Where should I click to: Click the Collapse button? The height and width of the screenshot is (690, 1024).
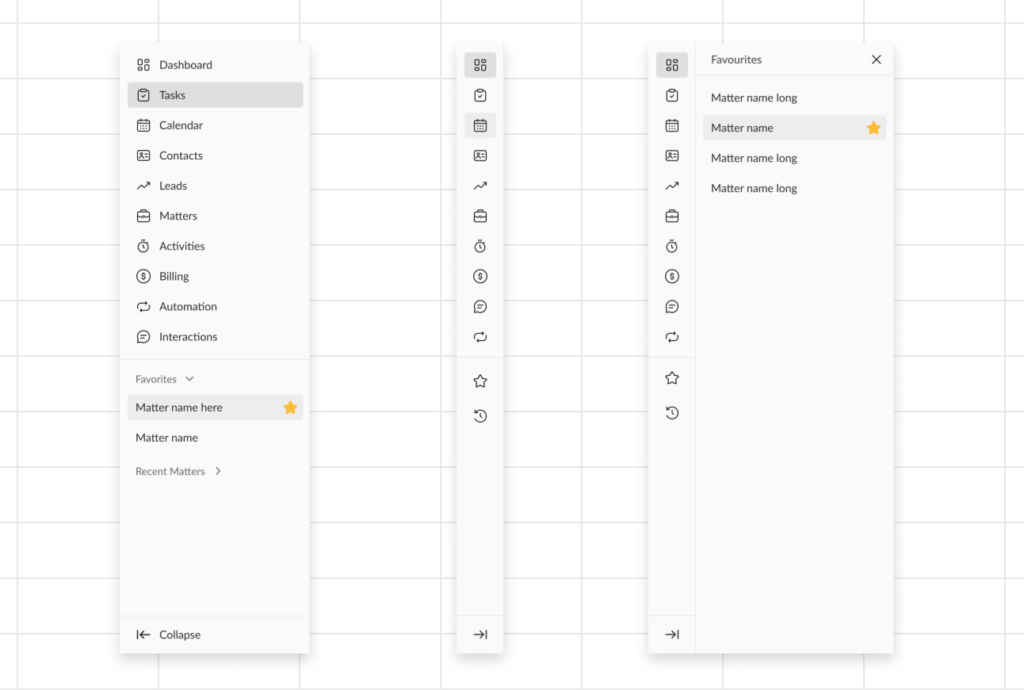(x=168, y=635)
